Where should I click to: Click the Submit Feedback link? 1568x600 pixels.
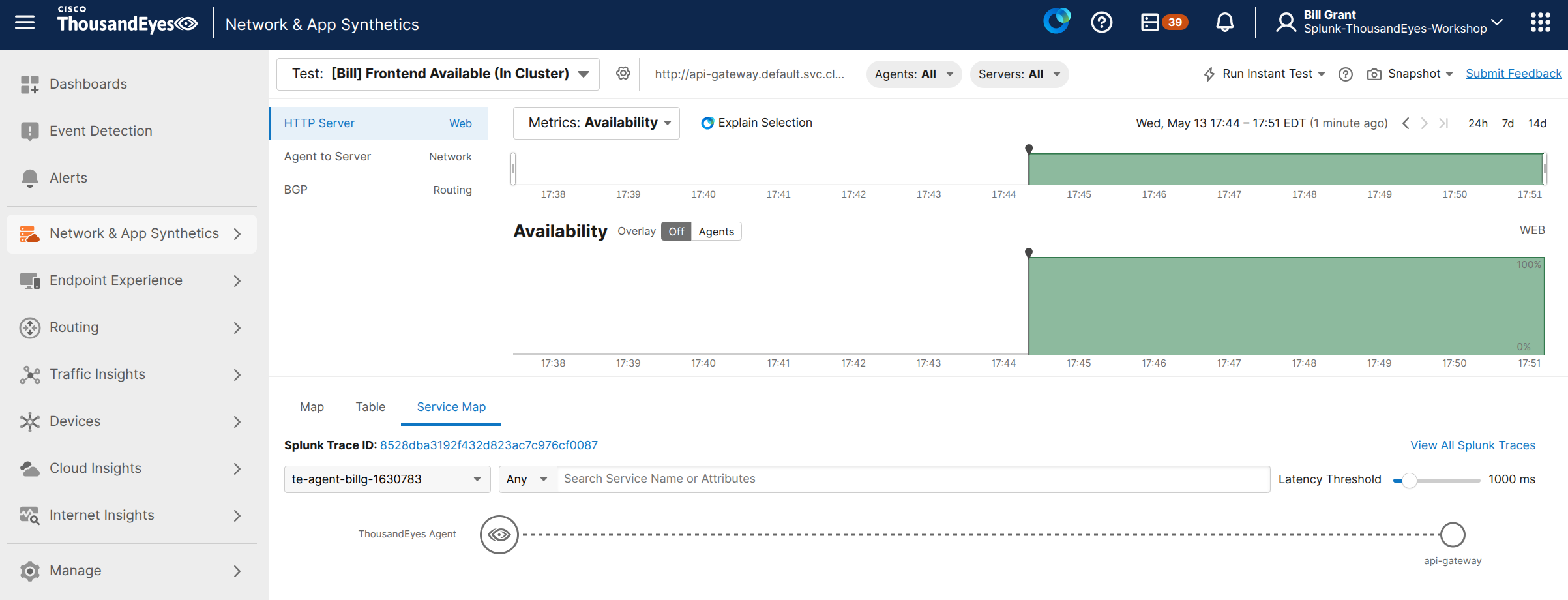tap(1513, 74)
